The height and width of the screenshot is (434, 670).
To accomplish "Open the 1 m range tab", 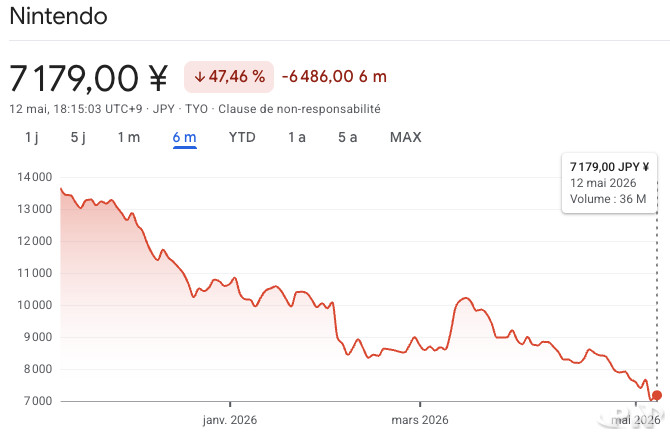I will pyautogui.click(x=129, y=138).
